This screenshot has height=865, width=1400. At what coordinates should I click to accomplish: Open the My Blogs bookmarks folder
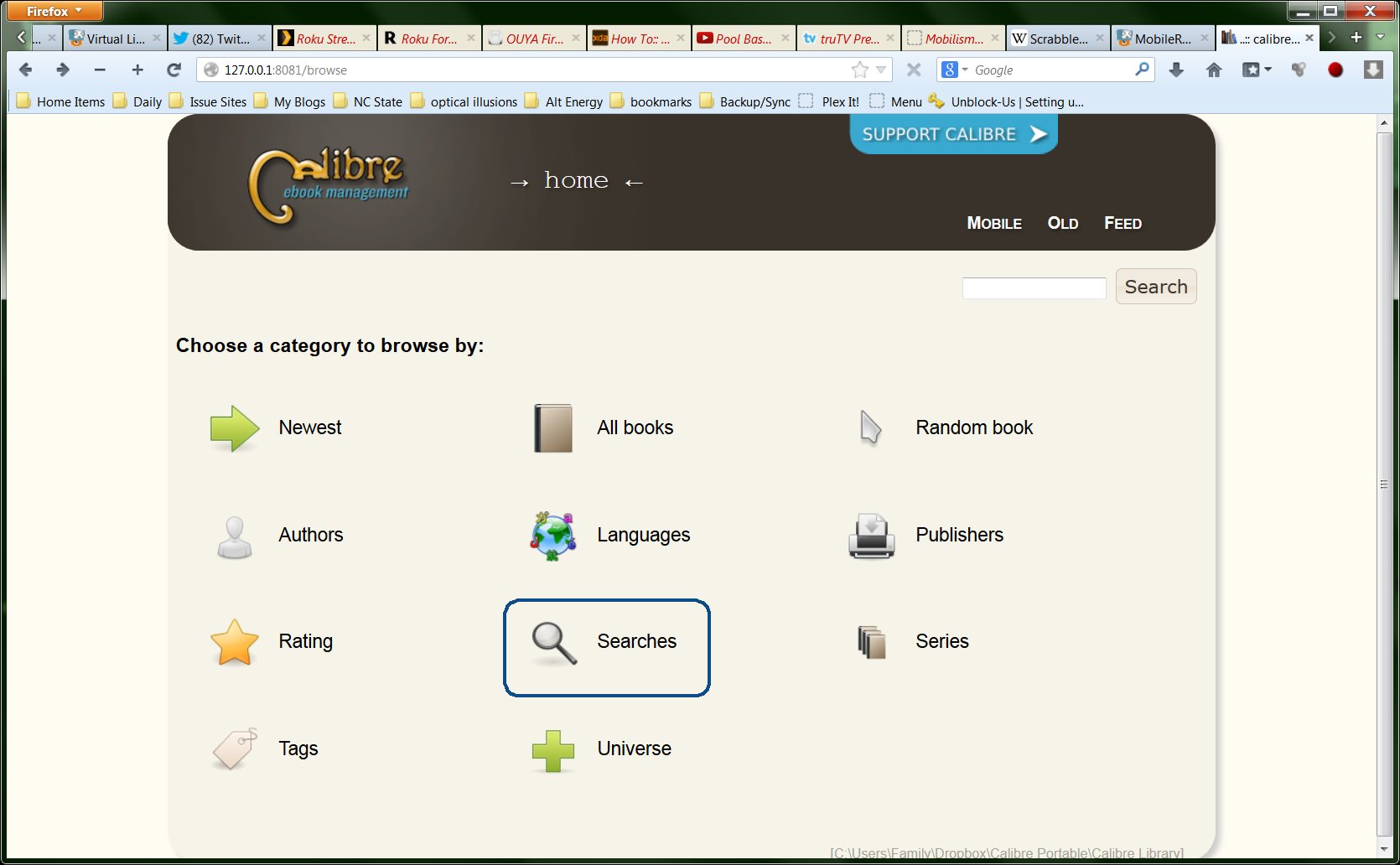(x=289, y=101)
